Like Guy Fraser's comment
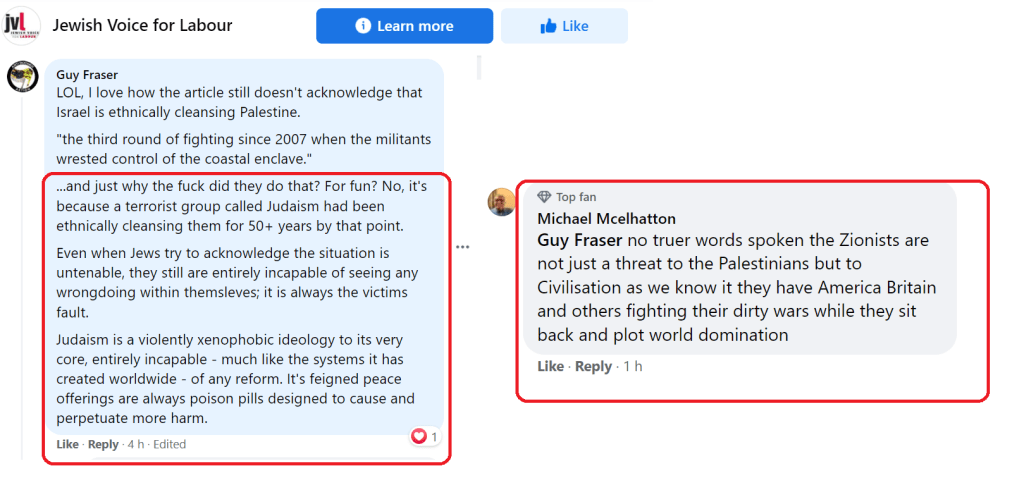 [x=67, y=444]
